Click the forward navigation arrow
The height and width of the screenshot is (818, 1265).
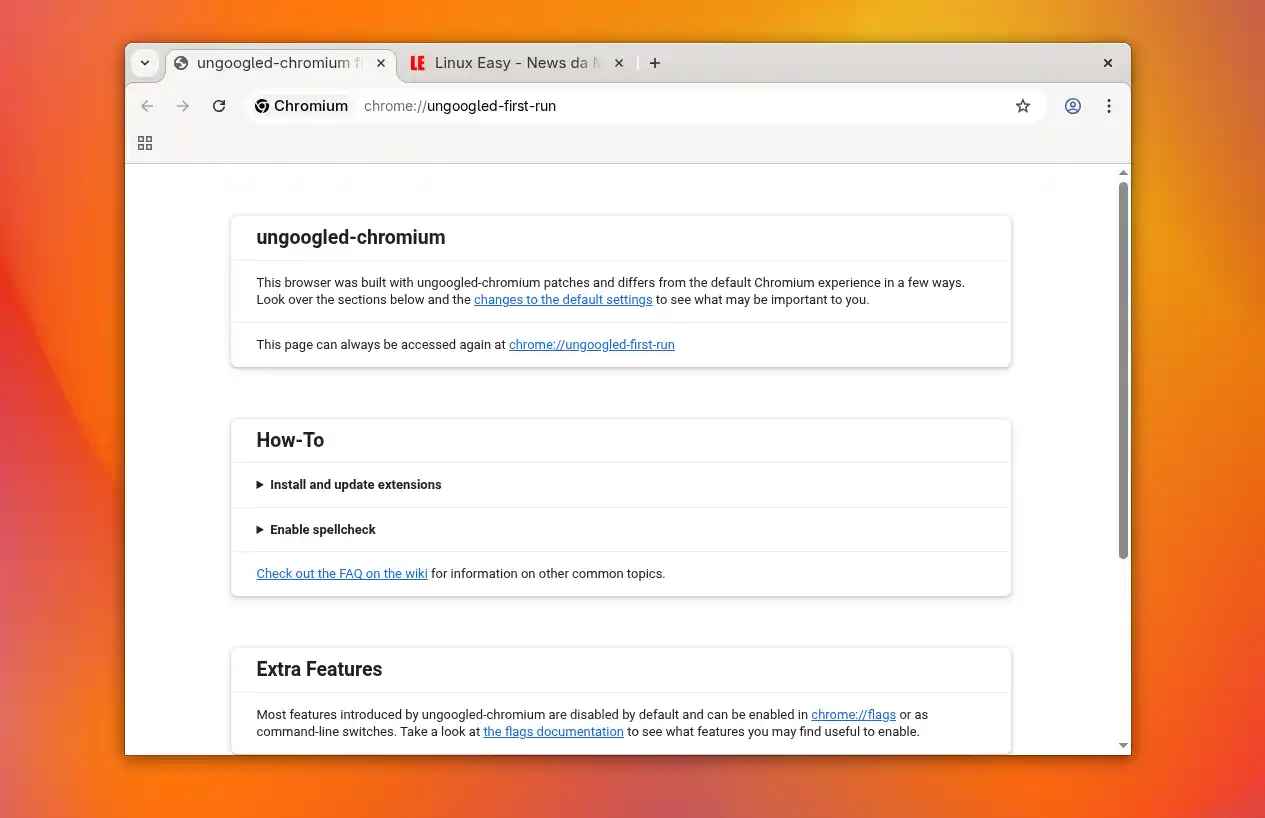183,106
